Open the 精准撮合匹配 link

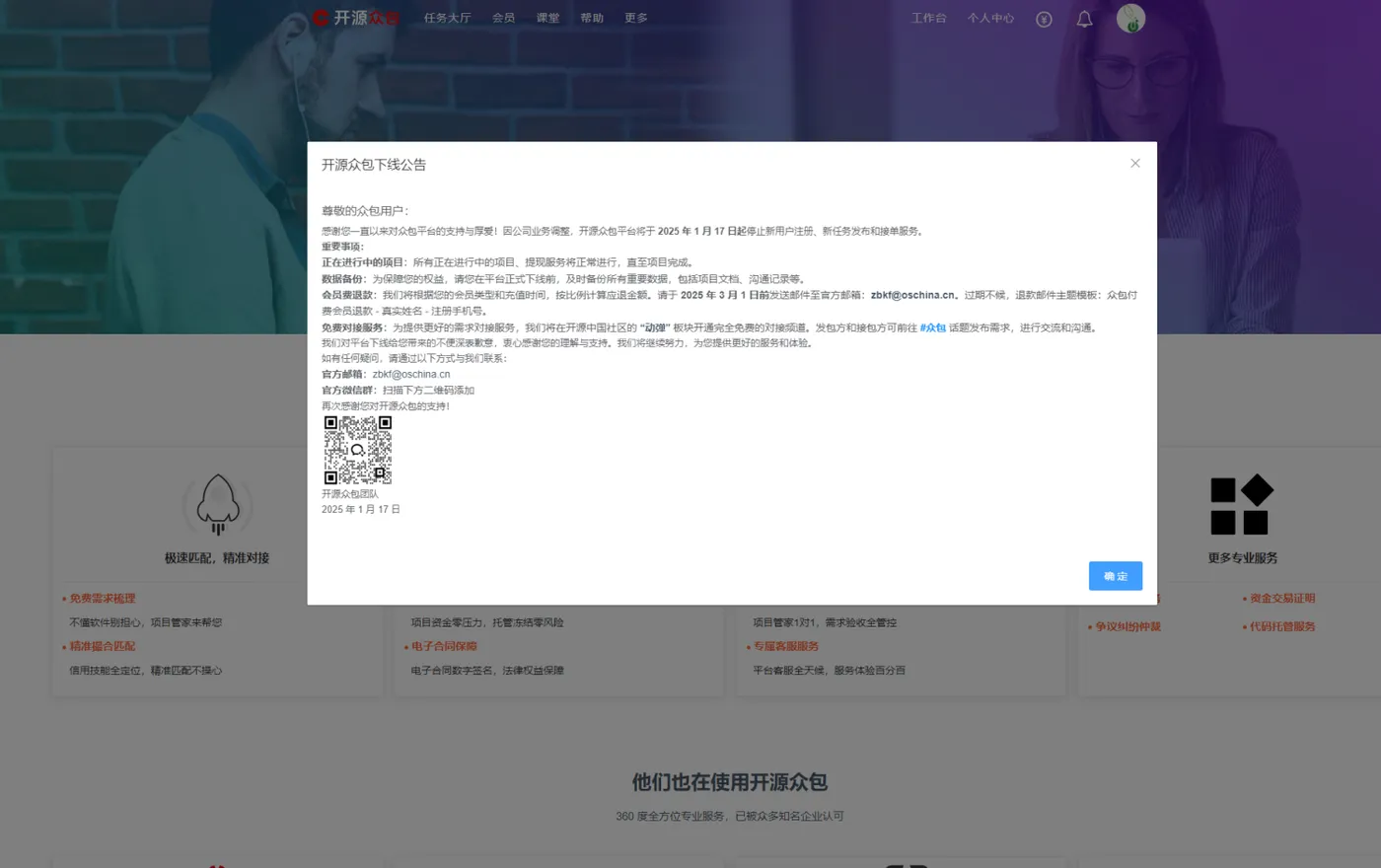click(103, 646)
